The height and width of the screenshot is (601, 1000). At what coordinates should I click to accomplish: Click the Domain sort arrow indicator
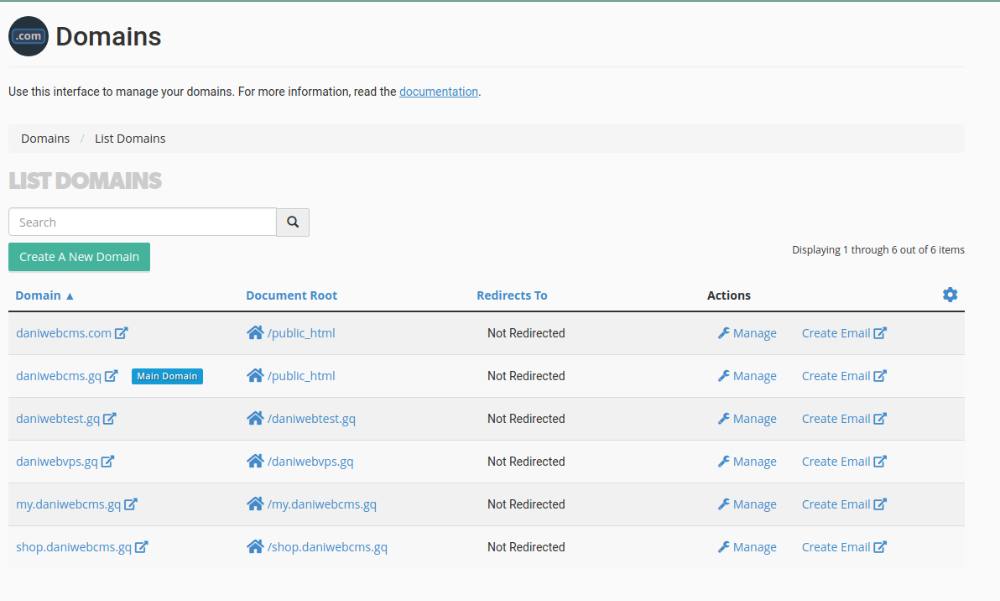pyautogui.click(x=70, y=296)
